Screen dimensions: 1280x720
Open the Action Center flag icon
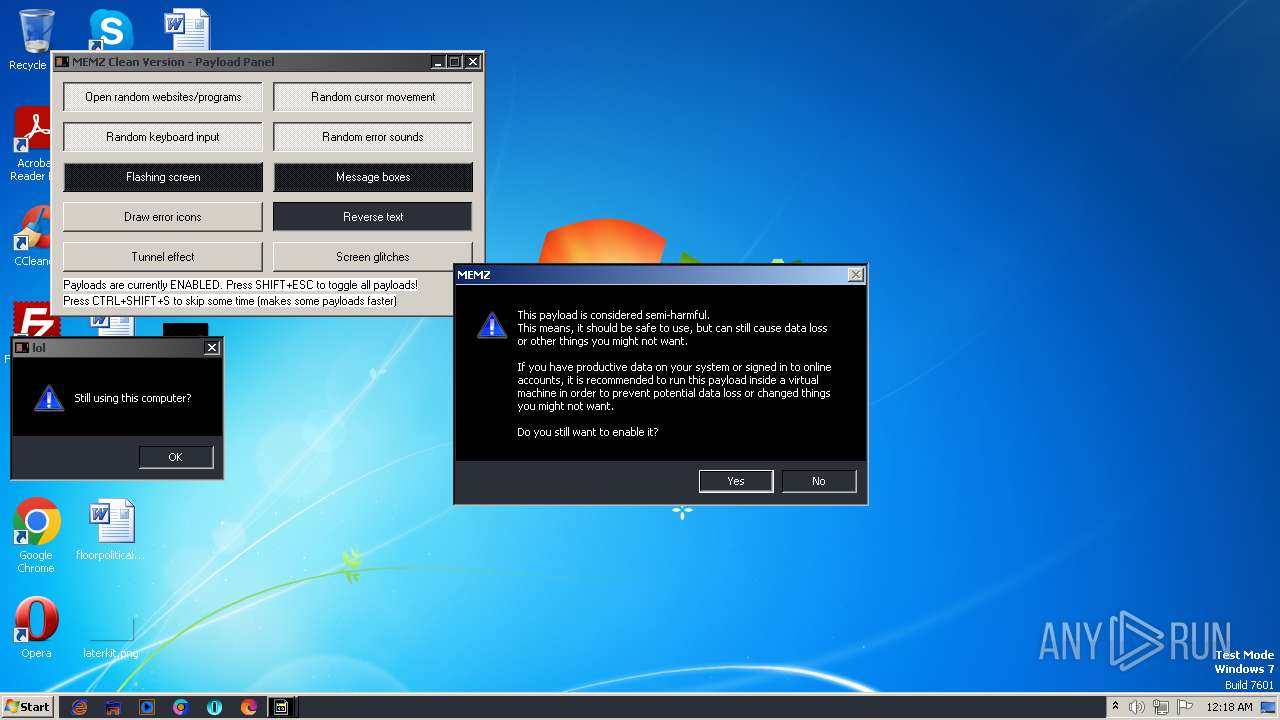click(1185, 707)
